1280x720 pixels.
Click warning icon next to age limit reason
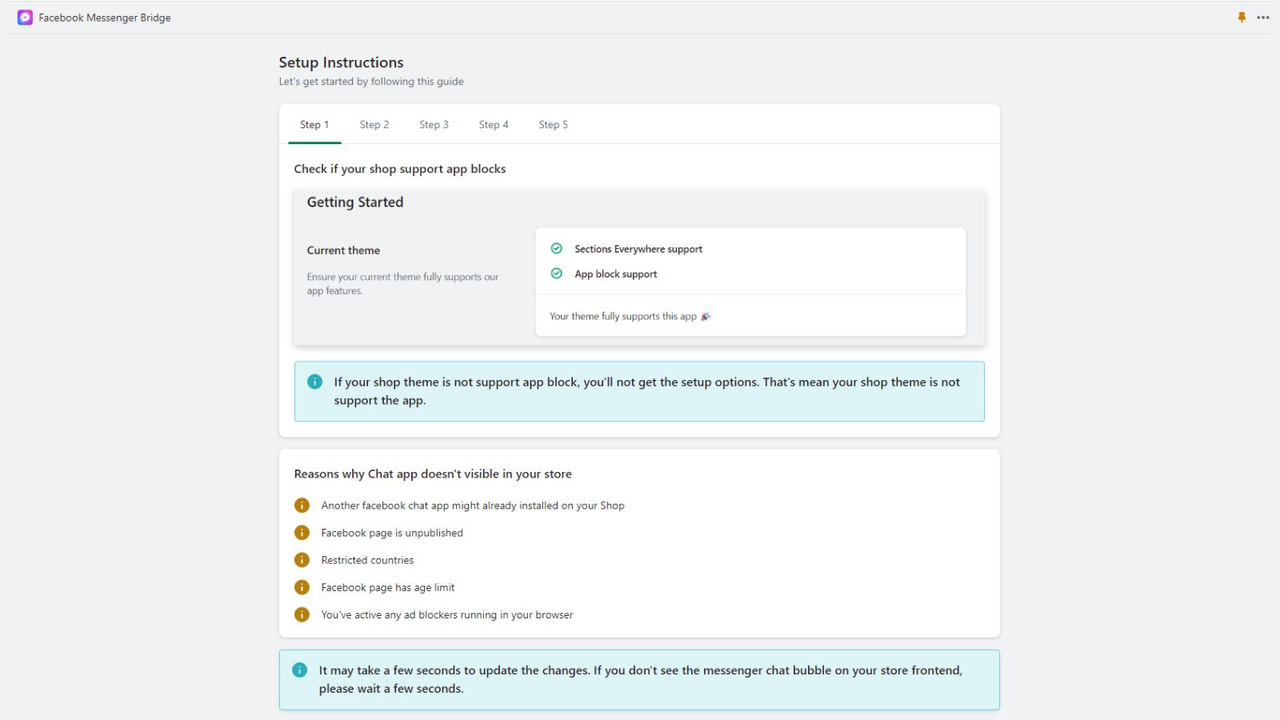302,587
